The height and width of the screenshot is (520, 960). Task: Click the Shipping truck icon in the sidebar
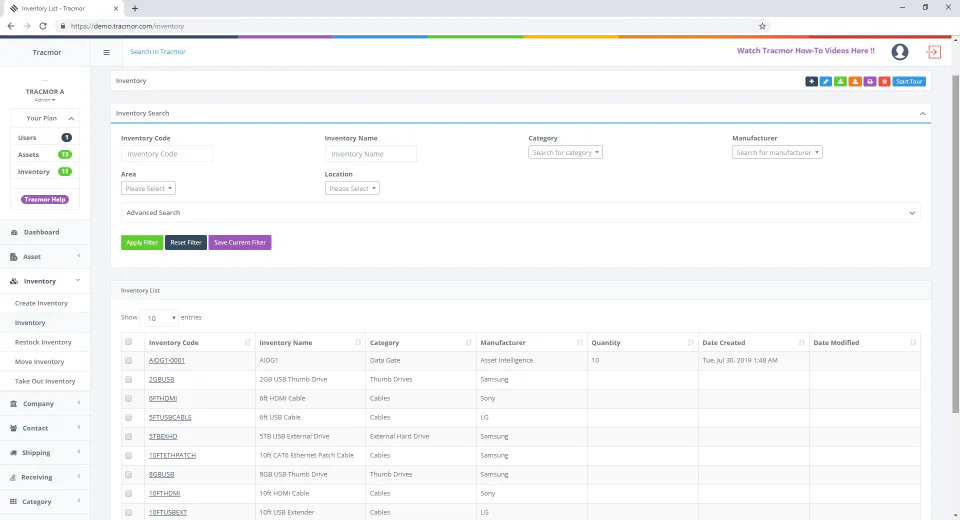pos(13,453)
